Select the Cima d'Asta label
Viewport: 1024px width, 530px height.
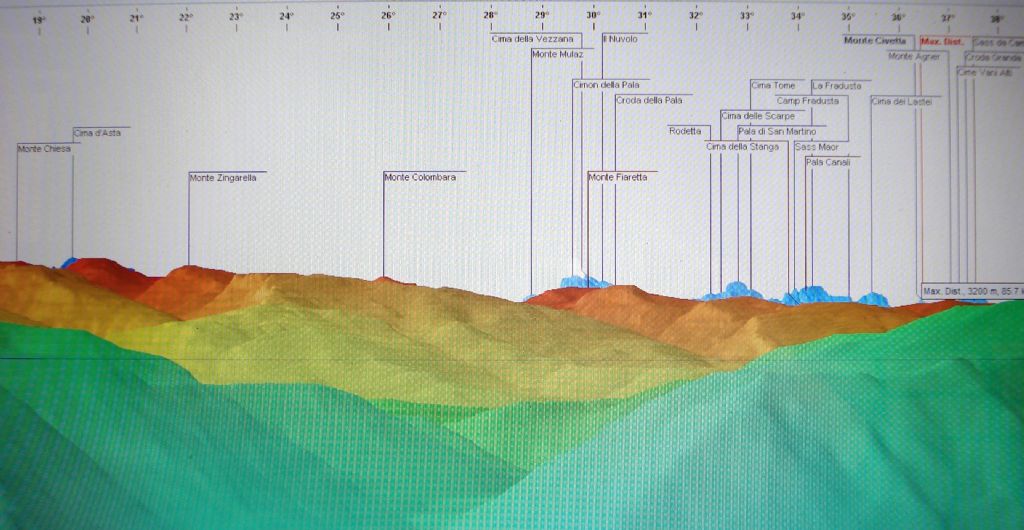click(x=97, y=132)
